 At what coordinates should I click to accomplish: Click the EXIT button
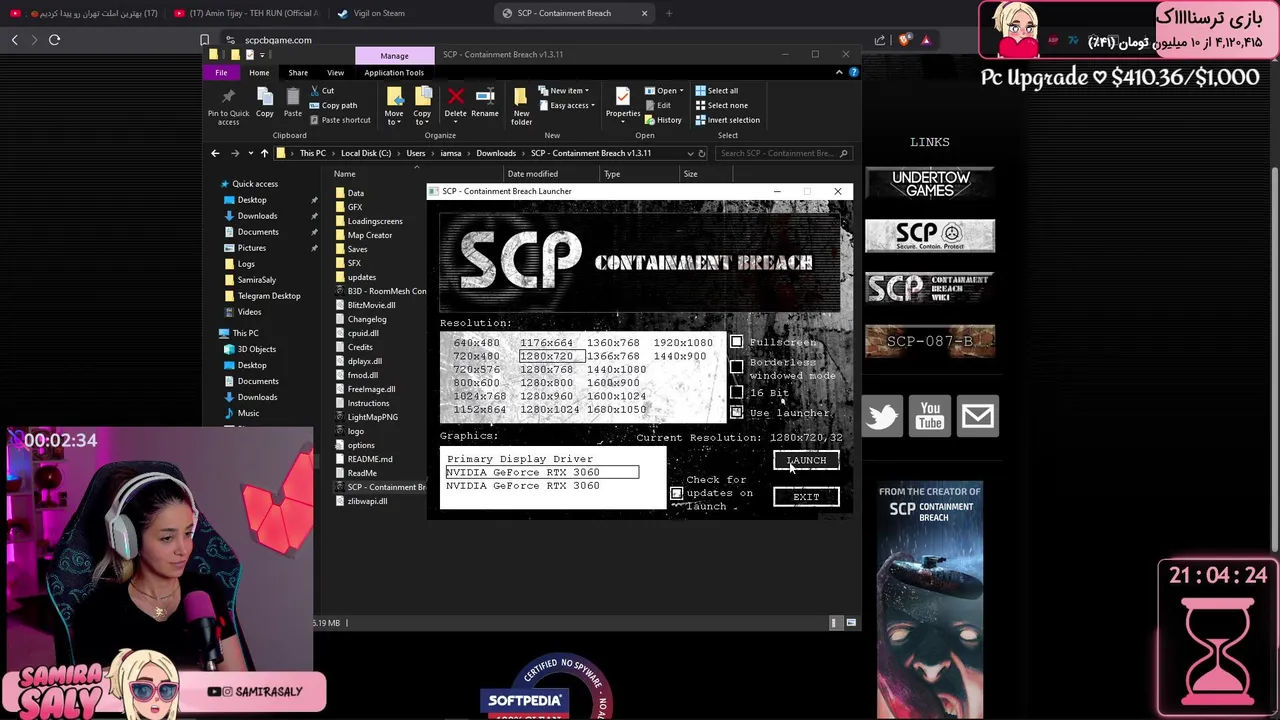click(806, 497)
